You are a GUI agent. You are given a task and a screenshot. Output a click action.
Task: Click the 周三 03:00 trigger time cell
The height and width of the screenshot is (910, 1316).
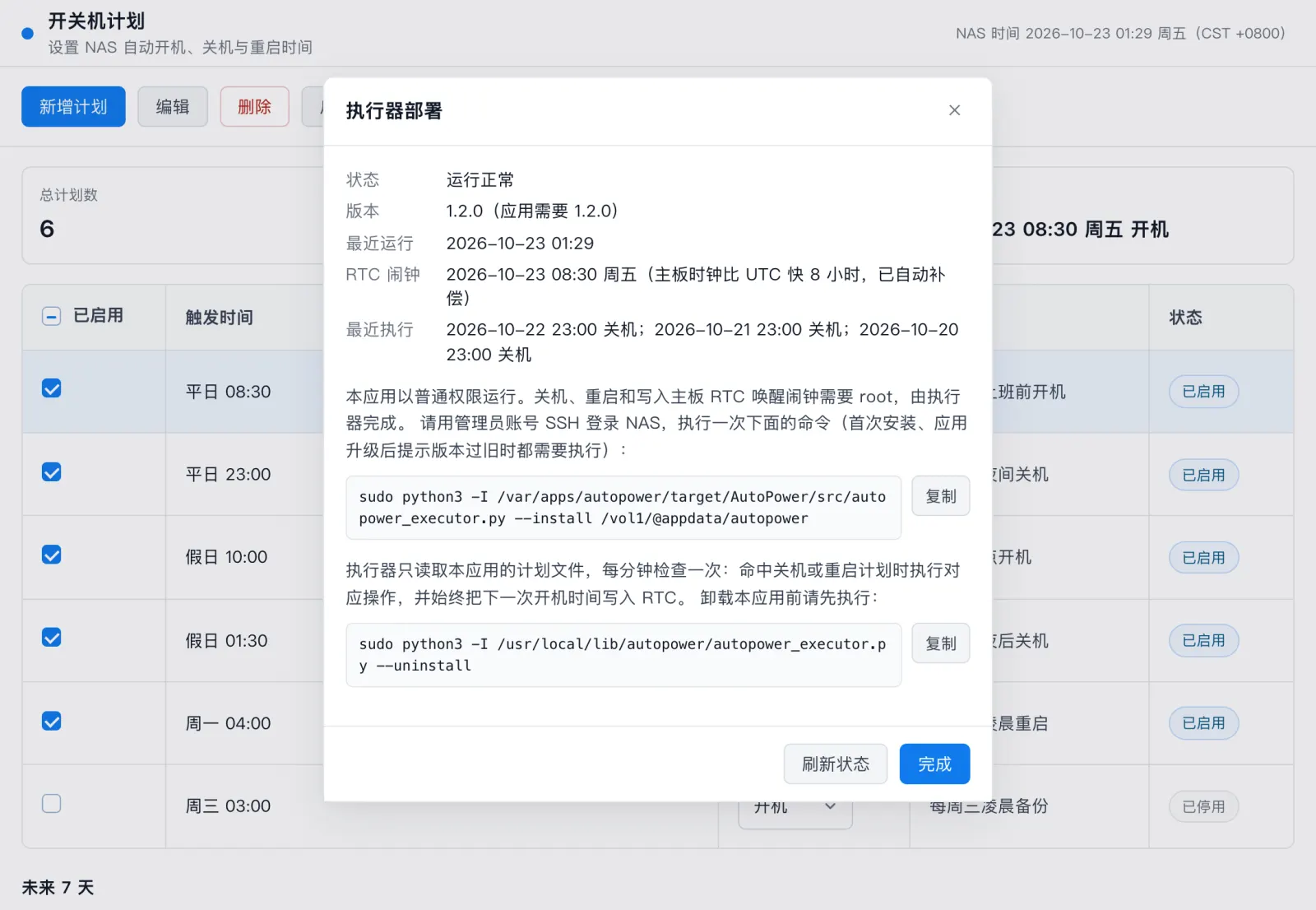pyautogui.click(x=228, y=806)
